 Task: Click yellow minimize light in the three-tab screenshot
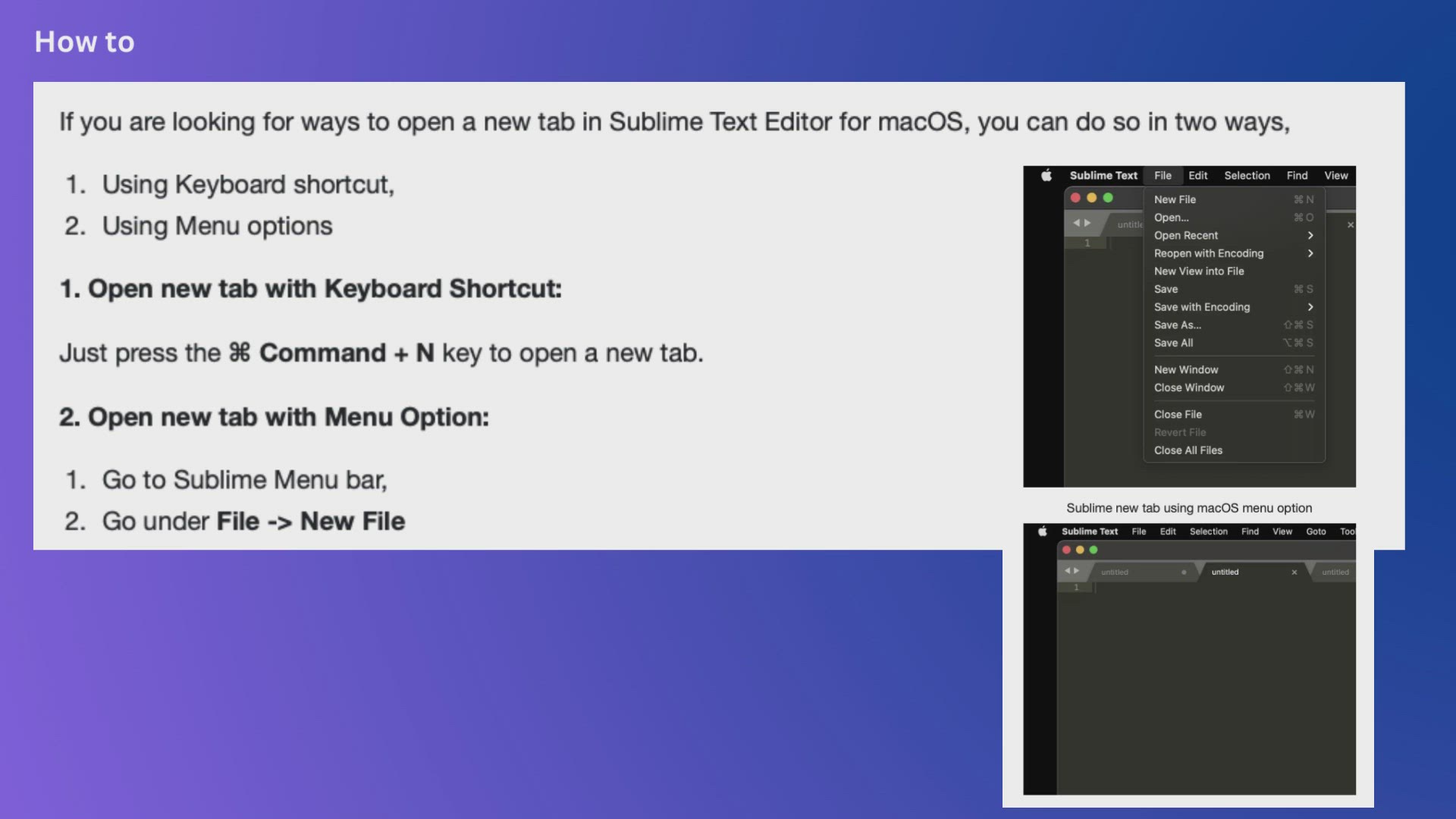1080,550
